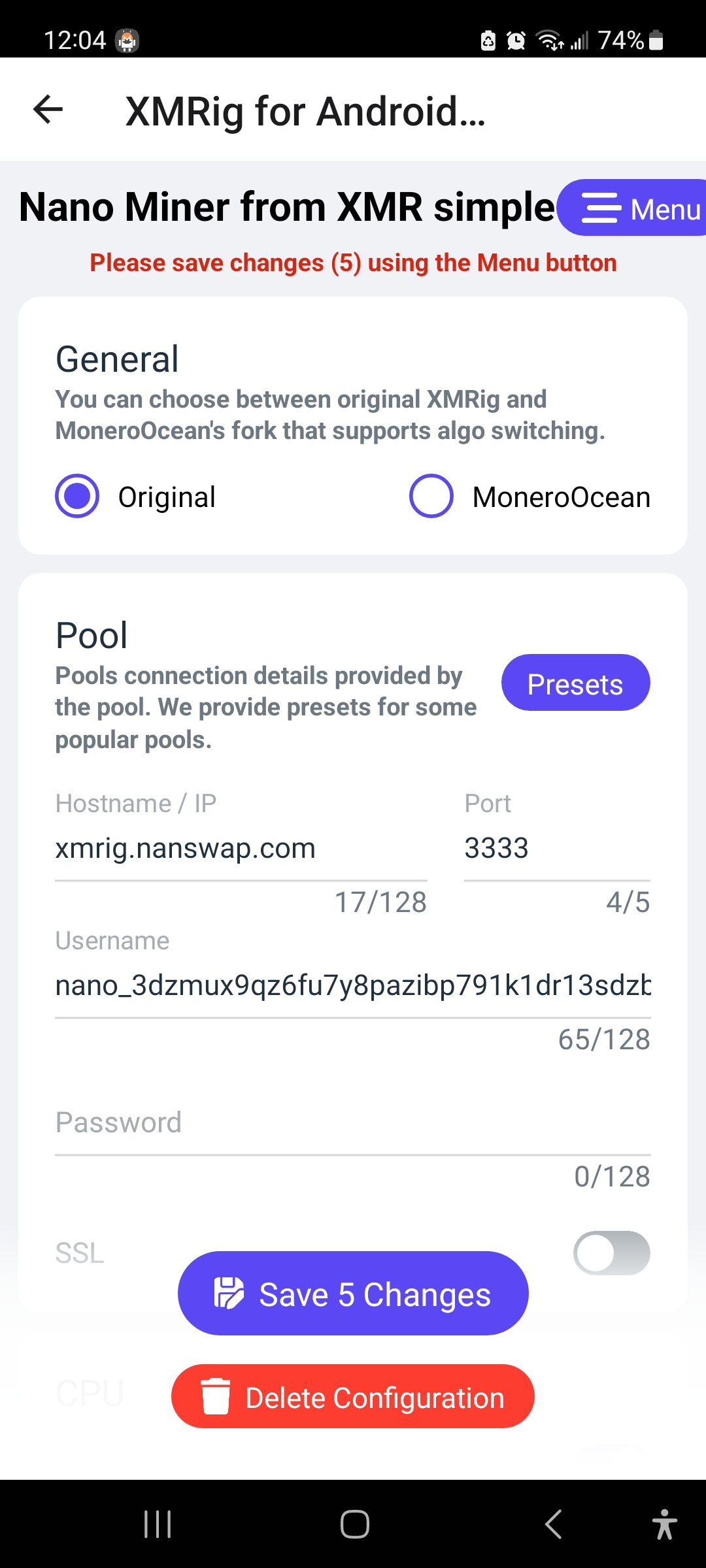Tap the trash icon on Delete Configuration
The width and height of the screenshot is (706, 1568).
pos(216,1396)
